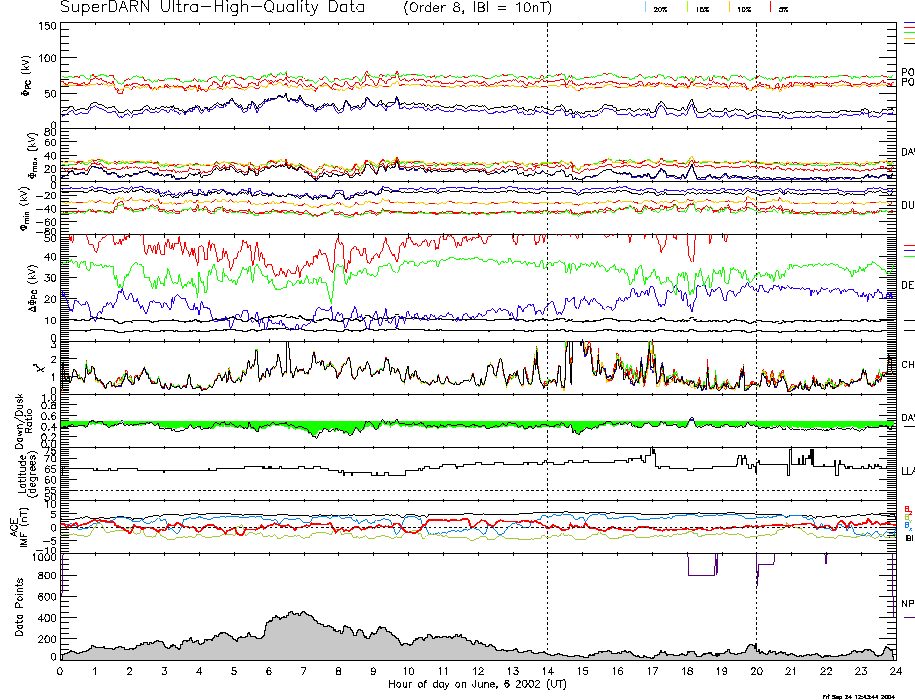Click the hour 24 tick label on x-axis
The image size is (915, 700).
(895, 672)
